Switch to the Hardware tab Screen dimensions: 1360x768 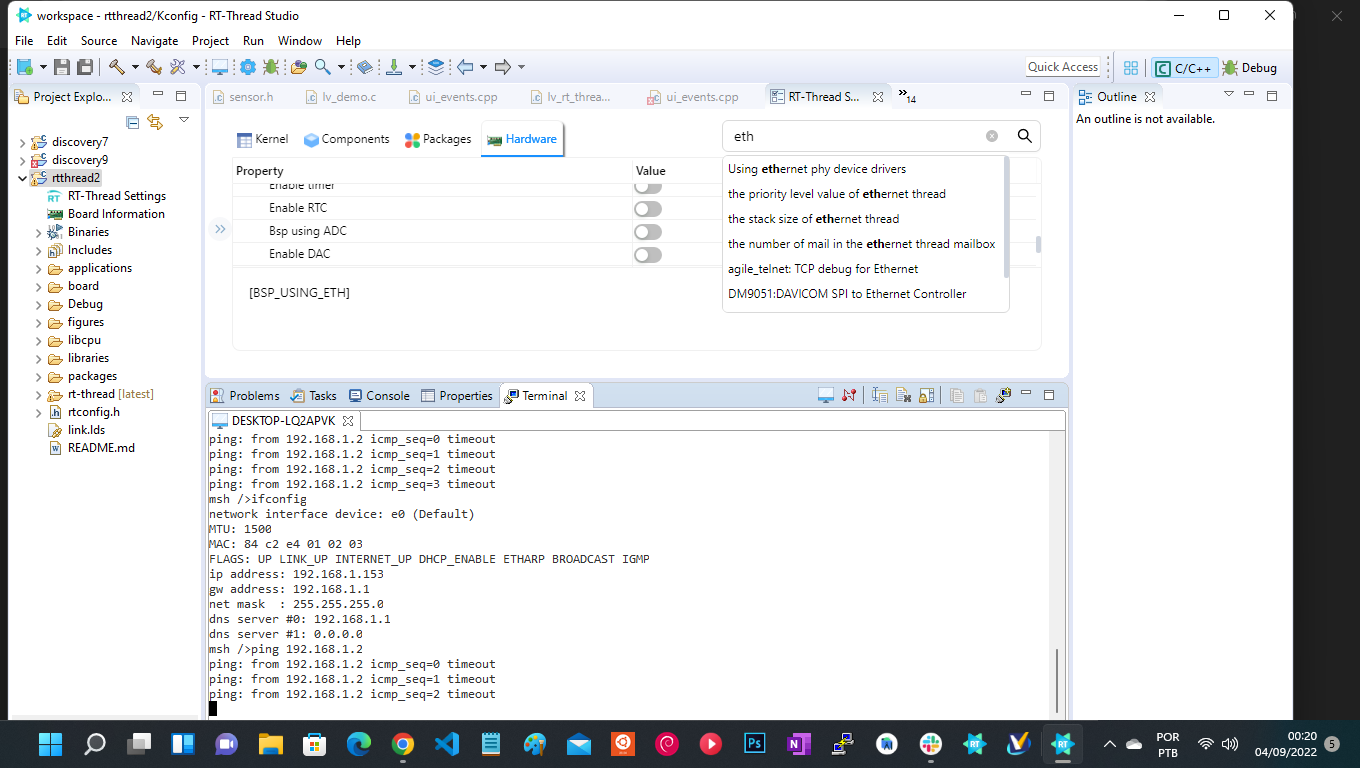click(x=521, y=139)
